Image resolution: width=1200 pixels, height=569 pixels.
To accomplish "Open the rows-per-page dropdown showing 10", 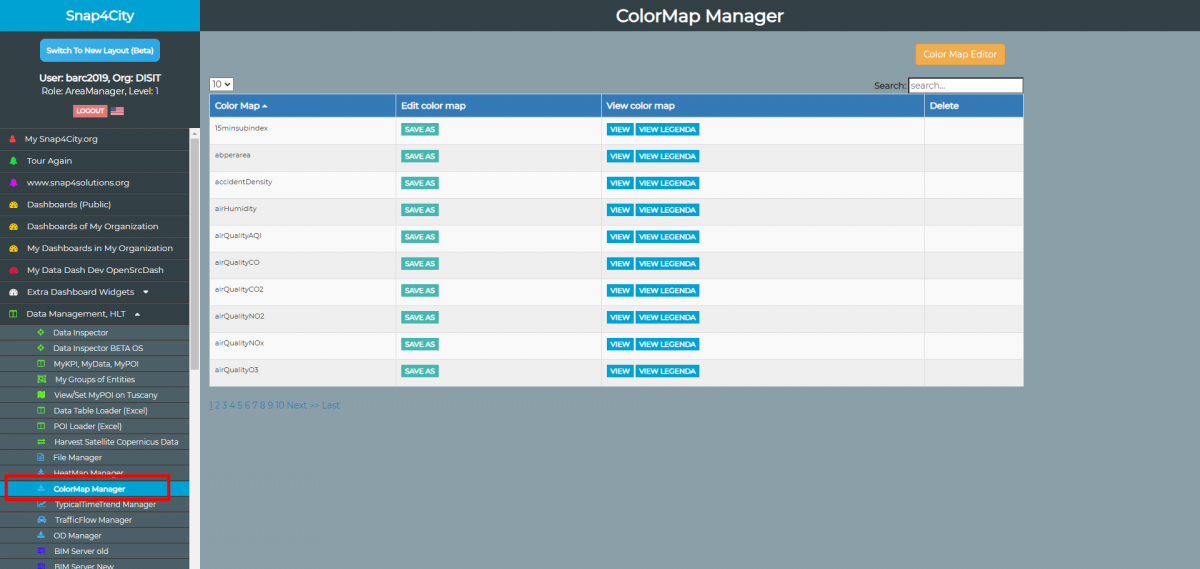I will tap(221, 85).
